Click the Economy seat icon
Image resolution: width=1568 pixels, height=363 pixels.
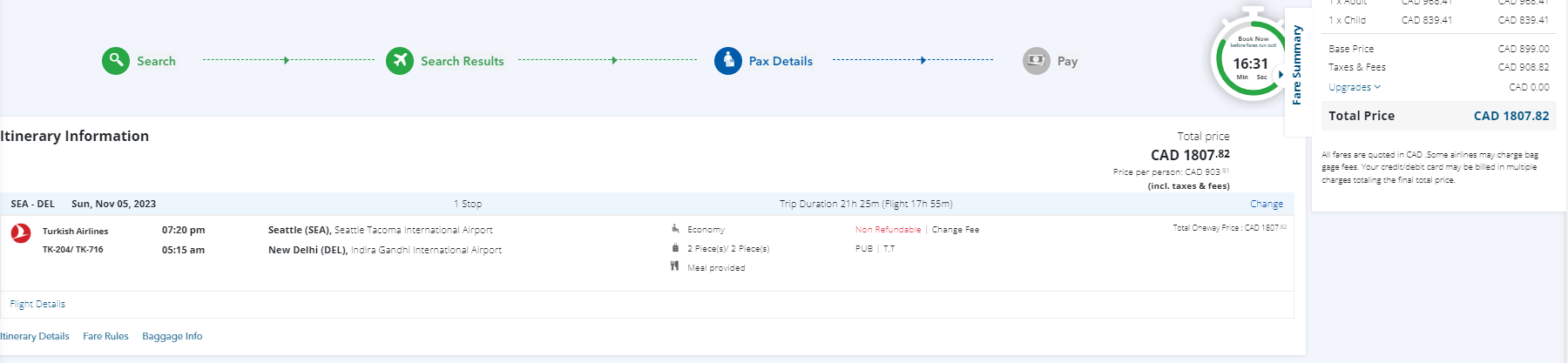675,229
